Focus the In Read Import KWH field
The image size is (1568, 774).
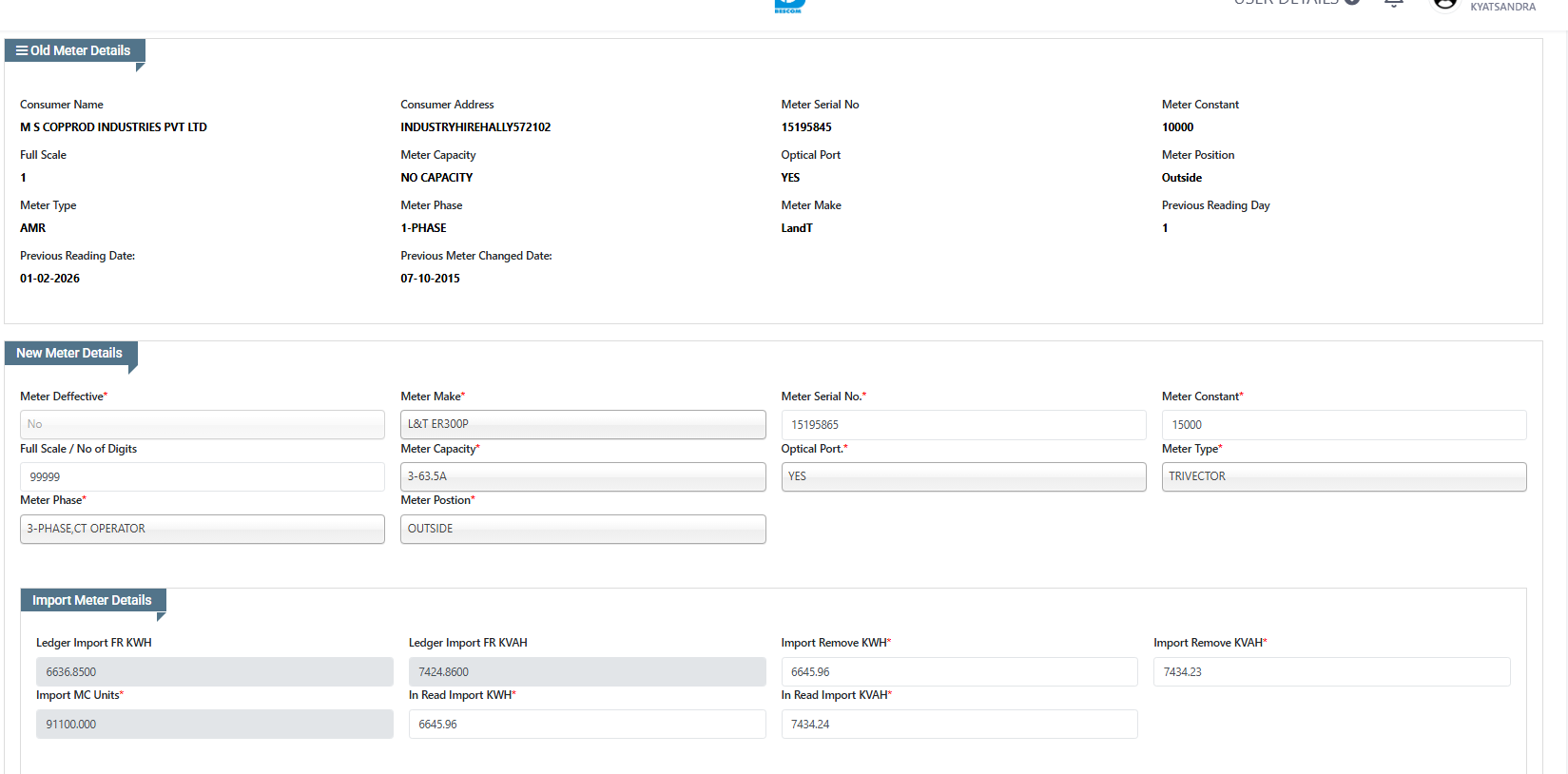point(587,724)
